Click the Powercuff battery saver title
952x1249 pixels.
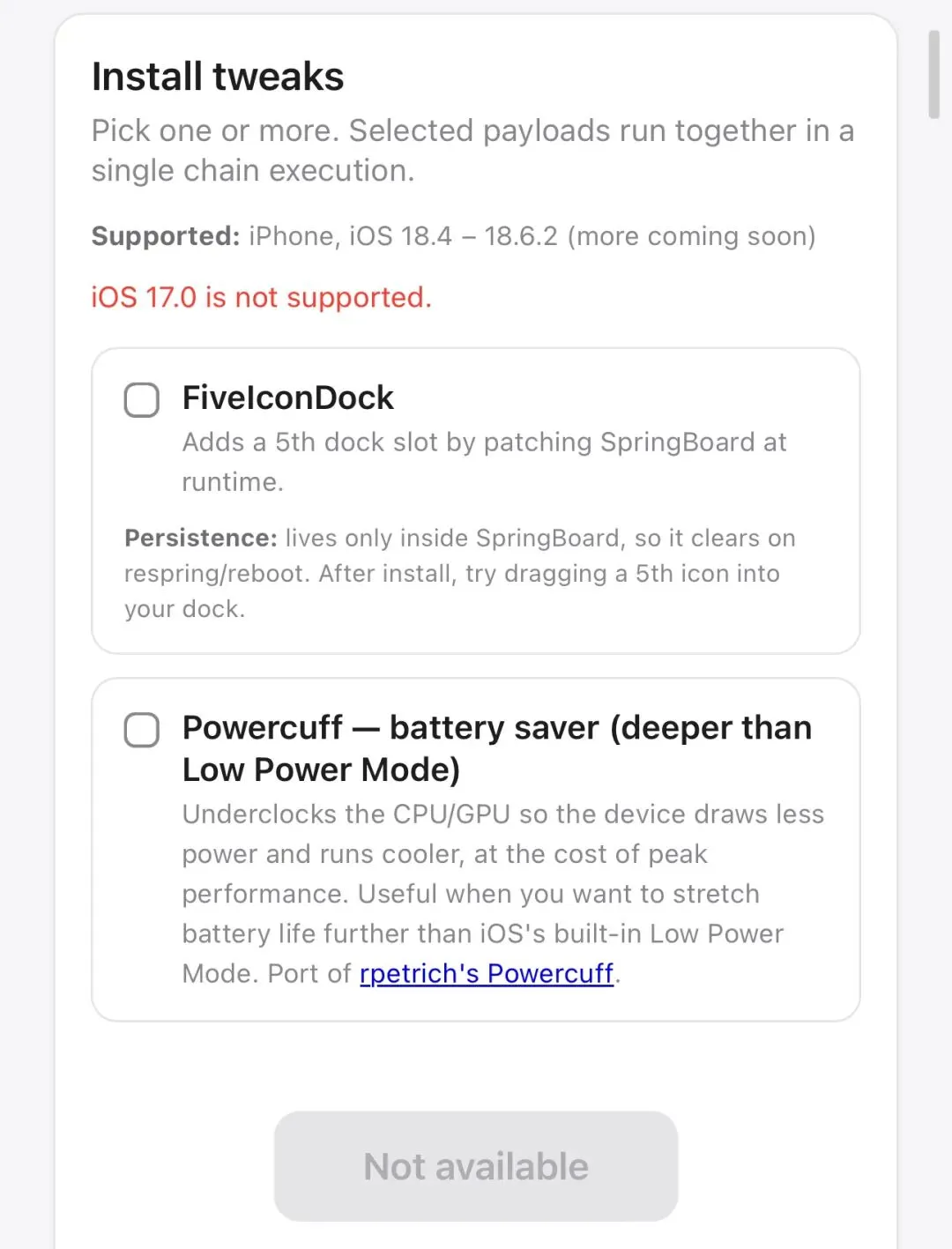click(x=496, y=728)
